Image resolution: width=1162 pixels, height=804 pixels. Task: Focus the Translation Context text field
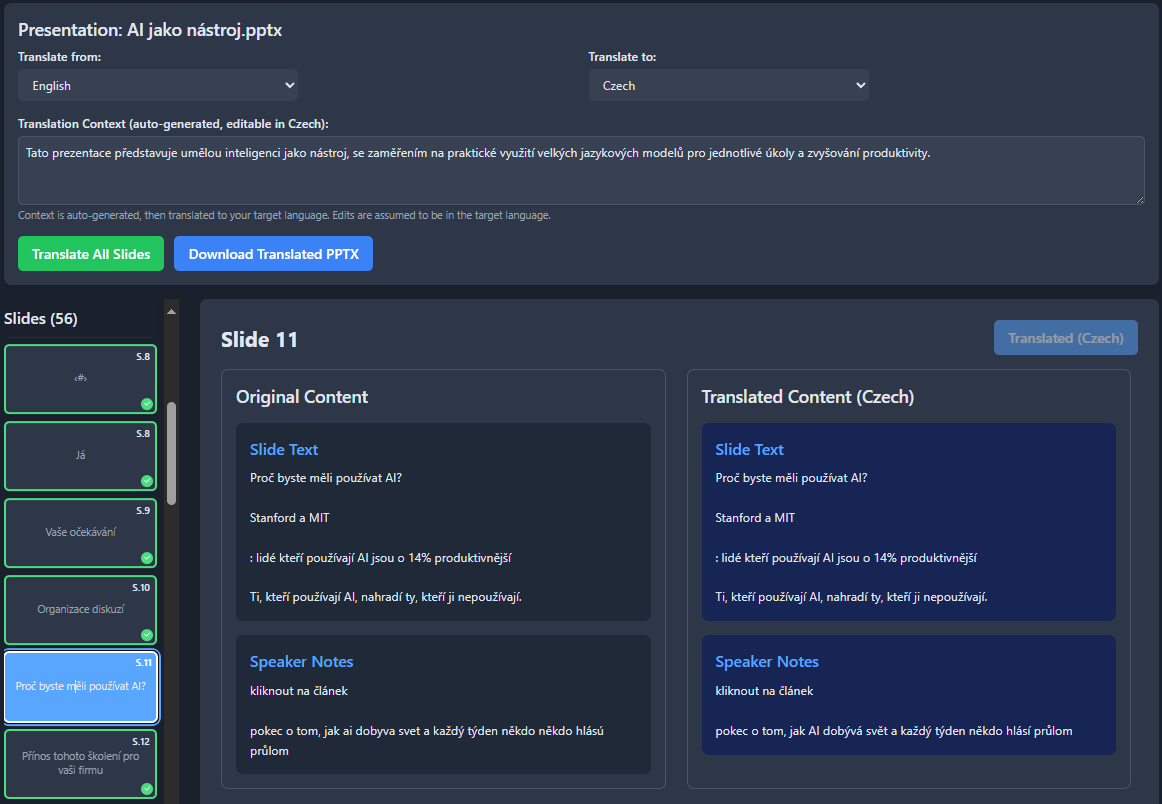click(x=580, y=170)
